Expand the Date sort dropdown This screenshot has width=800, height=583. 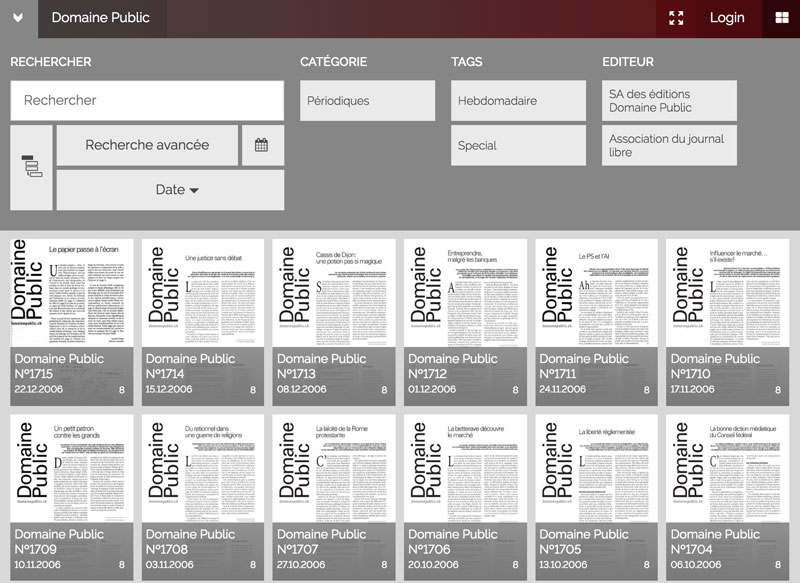pyautogui.click(x=170, y=190)
